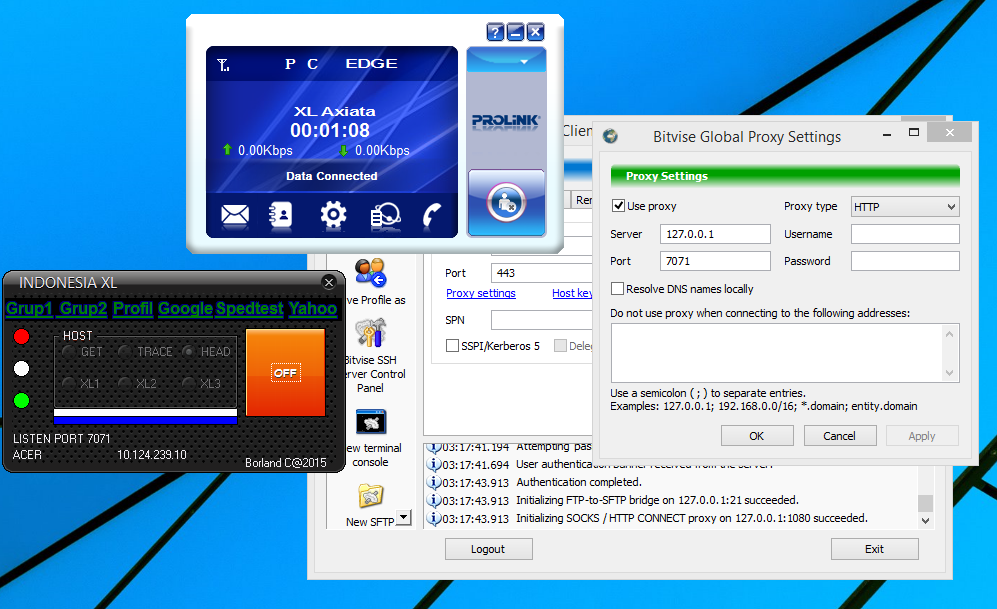Image resolution: width=997 pixels, height=609 pixels.
Task: Expand the sidebar dropdown arrow beside New SFTP
Action: (404, 517)
